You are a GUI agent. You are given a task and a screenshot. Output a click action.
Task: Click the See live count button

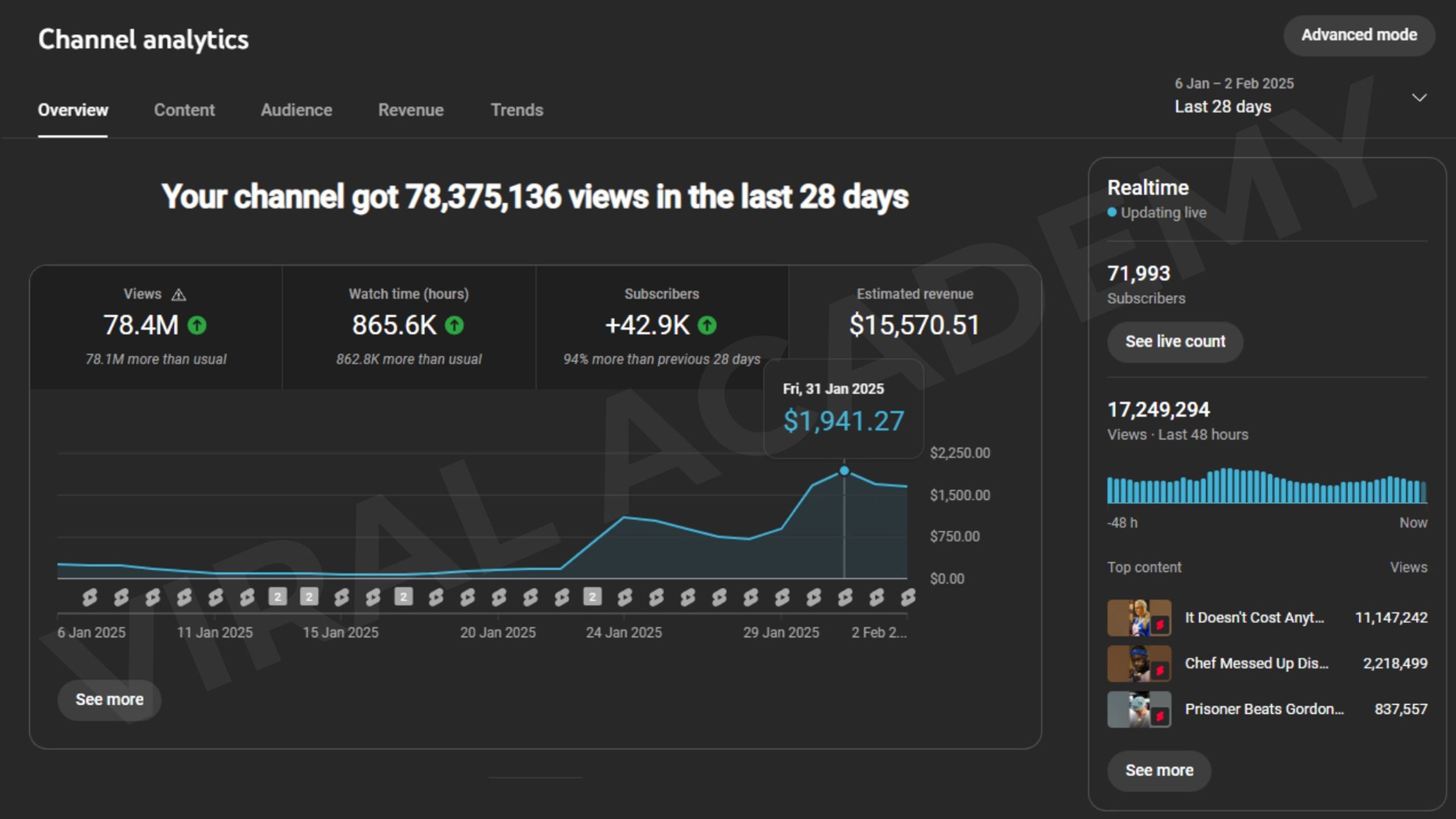point(1175,341)
